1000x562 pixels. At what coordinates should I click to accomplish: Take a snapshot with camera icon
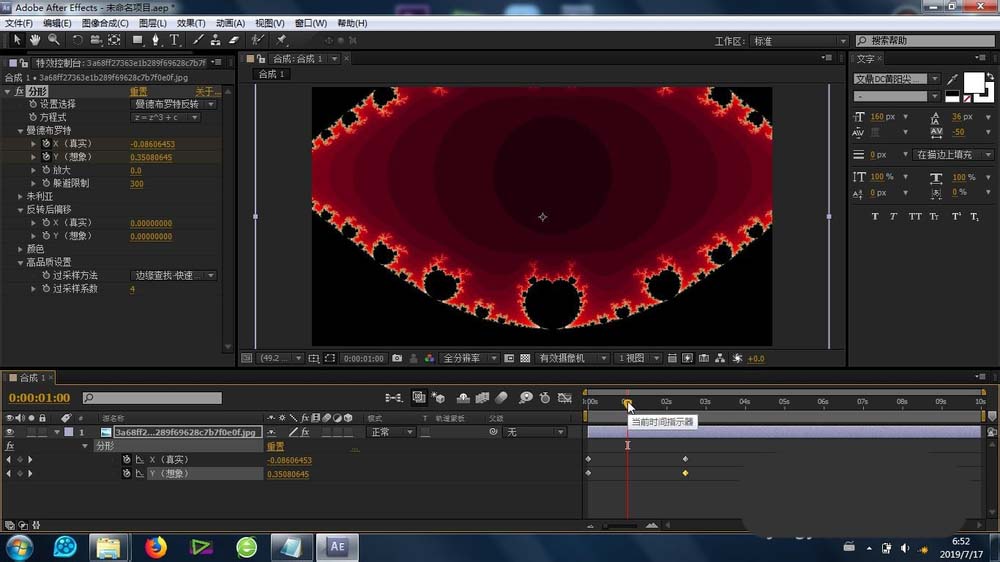click(x=397, y=358)
